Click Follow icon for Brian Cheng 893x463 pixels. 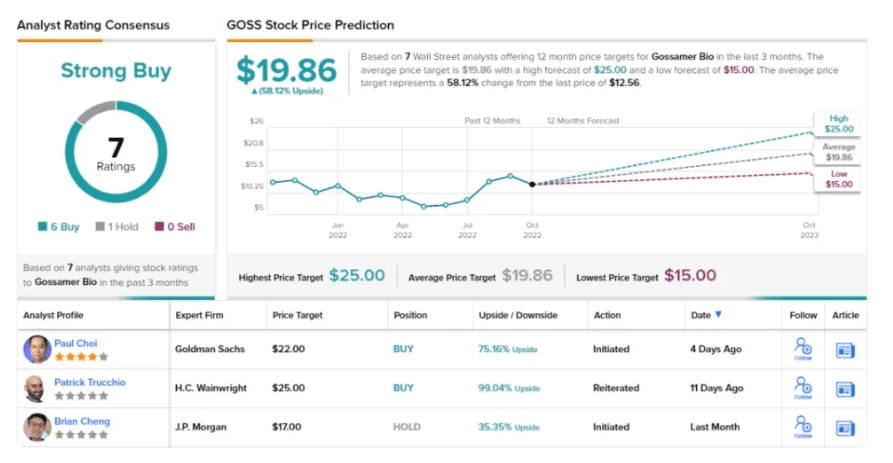pyautogui.click(x=801, y=425)
